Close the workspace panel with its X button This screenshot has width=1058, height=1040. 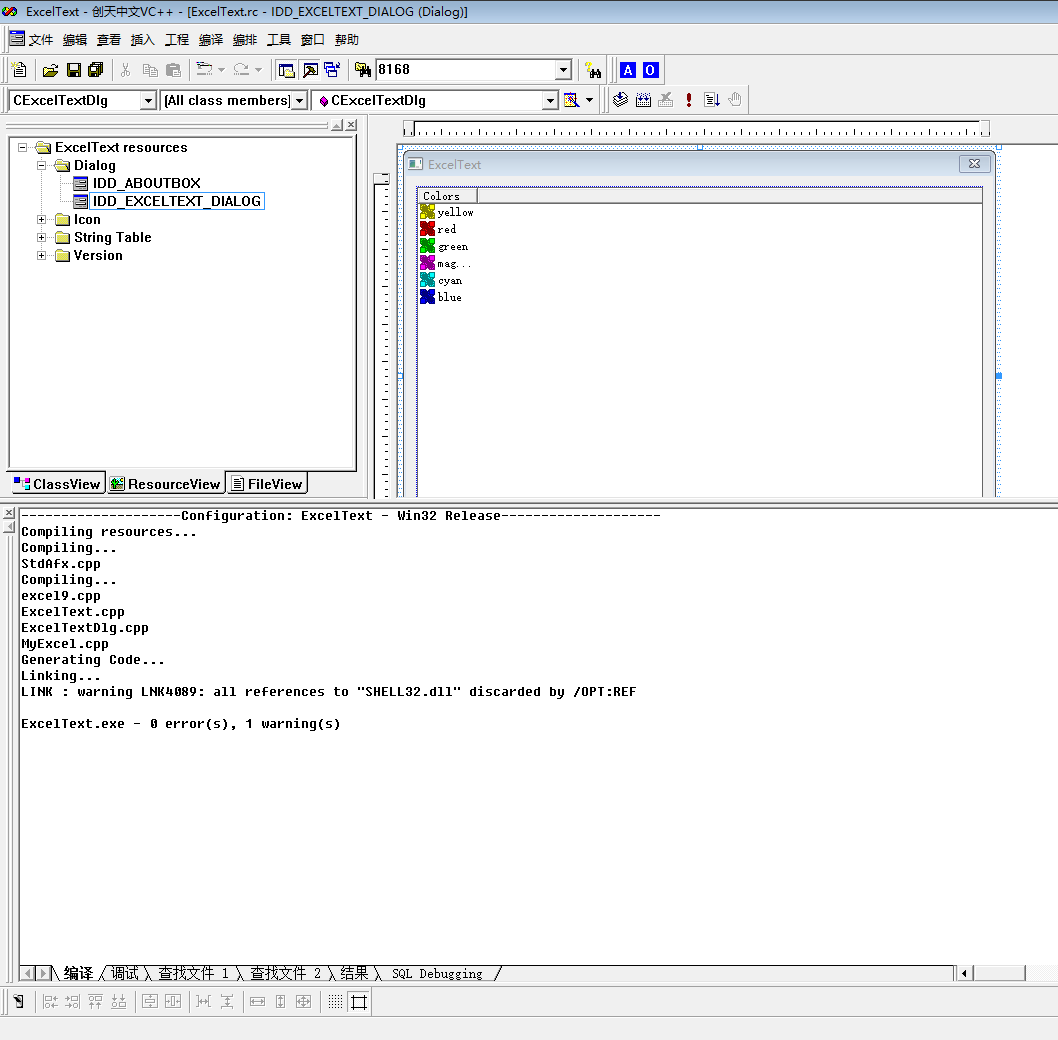[x=351, y=125]
